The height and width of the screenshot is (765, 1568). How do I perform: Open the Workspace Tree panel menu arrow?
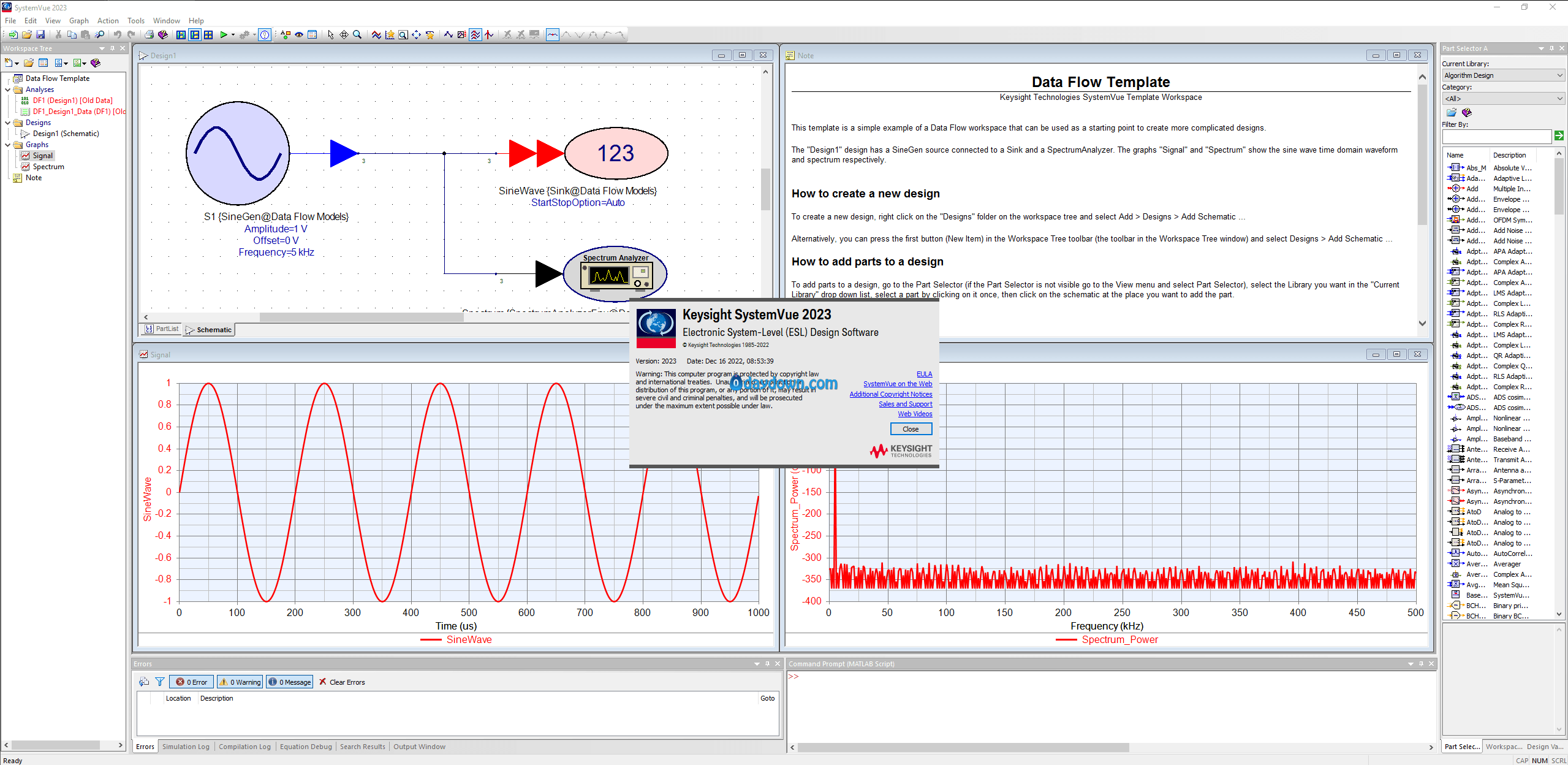[x=102, y=48]
